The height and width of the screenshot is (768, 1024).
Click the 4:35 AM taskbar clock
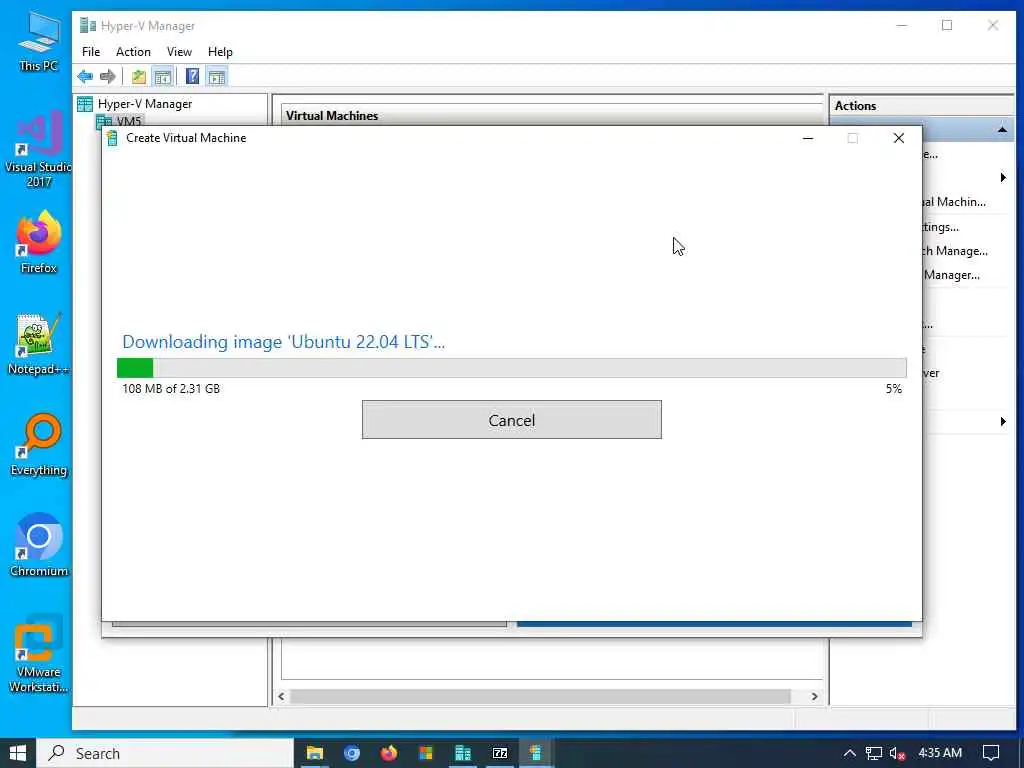(x=940, y=753)
